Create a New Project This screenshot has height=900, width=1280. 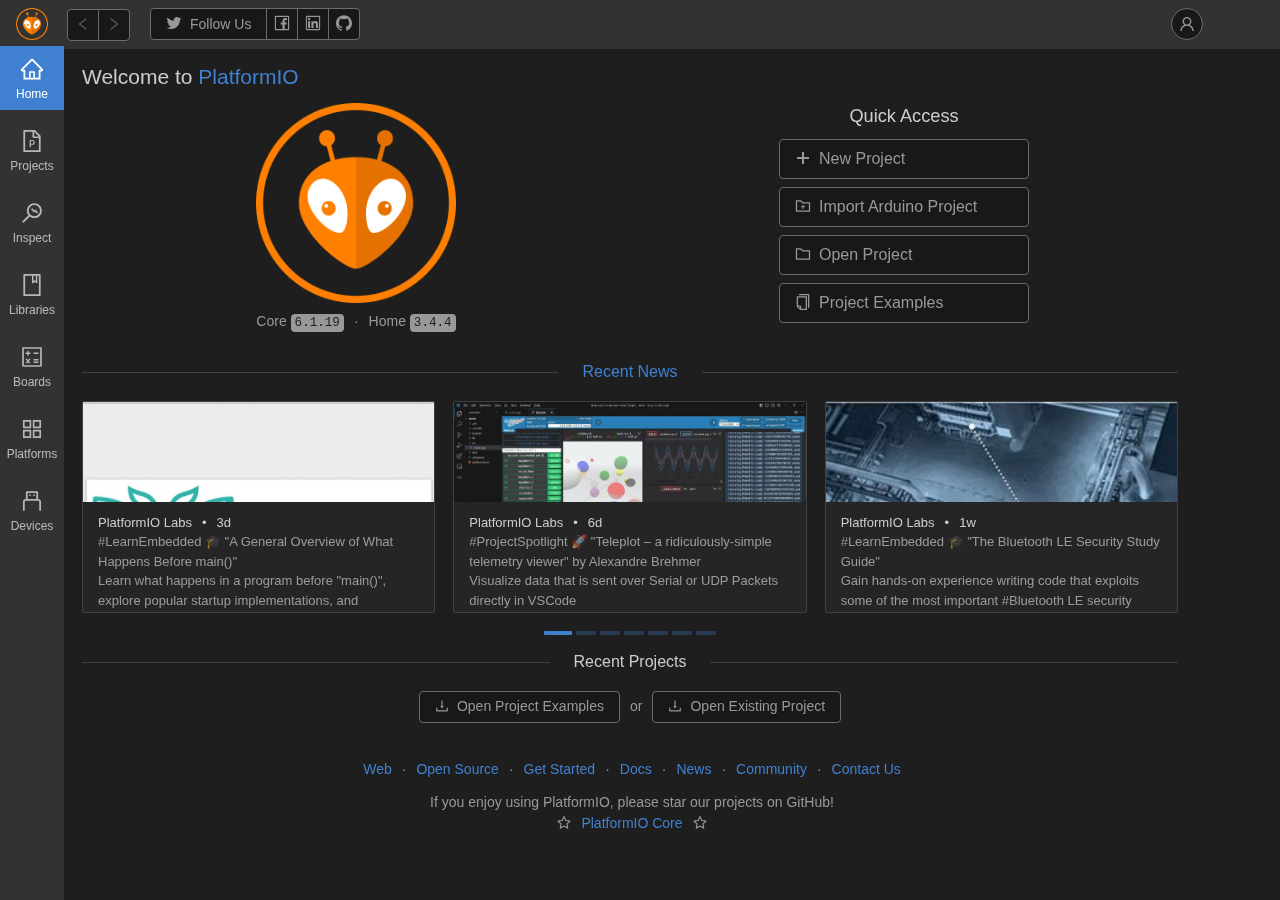pyautogui.click(x=904, y=159)
